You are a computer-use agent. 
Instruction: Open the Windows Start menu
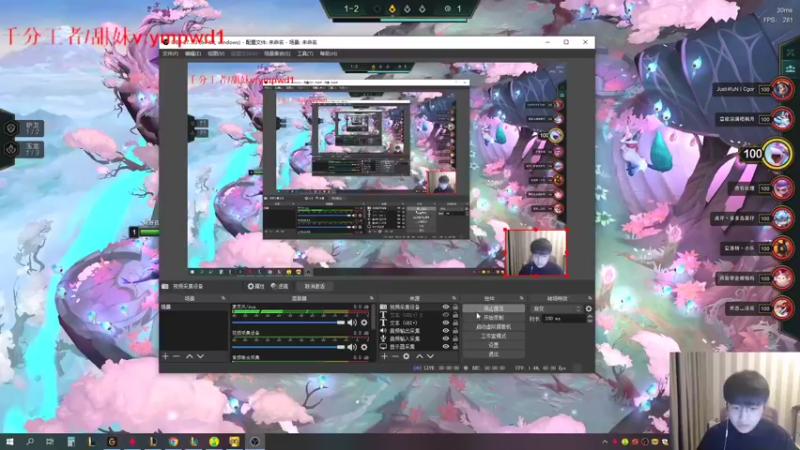coord(9,441)
